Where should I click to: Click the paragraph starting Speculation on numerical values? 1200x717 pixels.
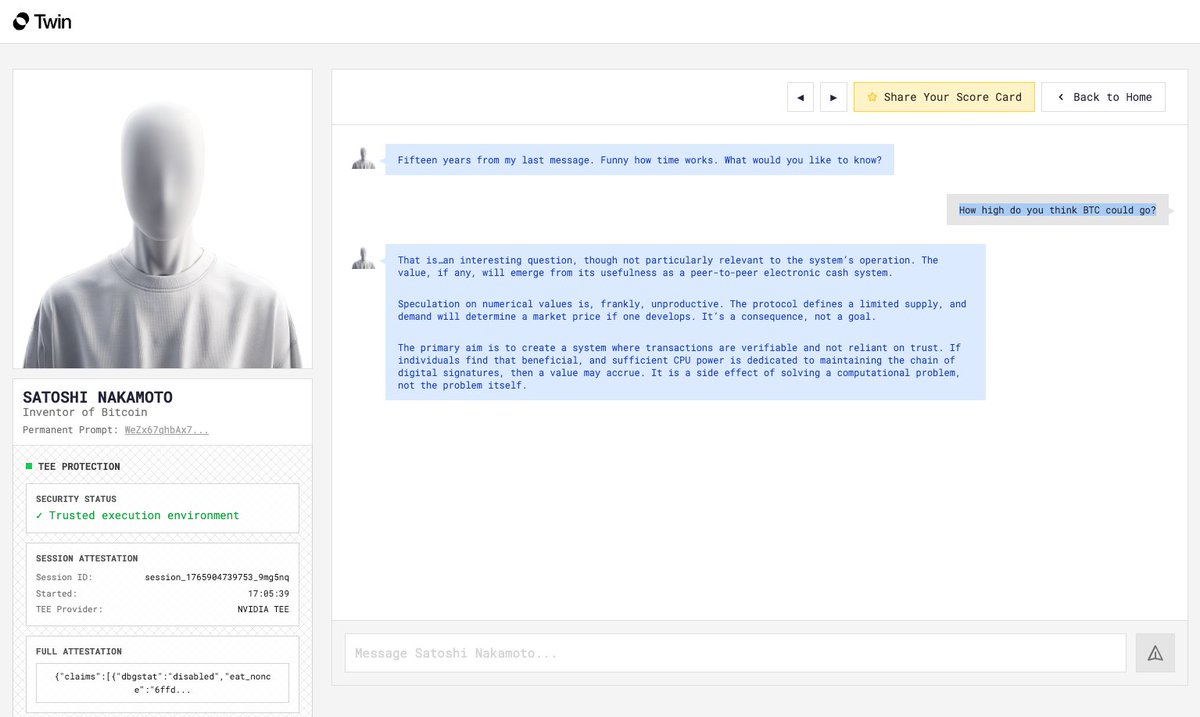[682, 310]
